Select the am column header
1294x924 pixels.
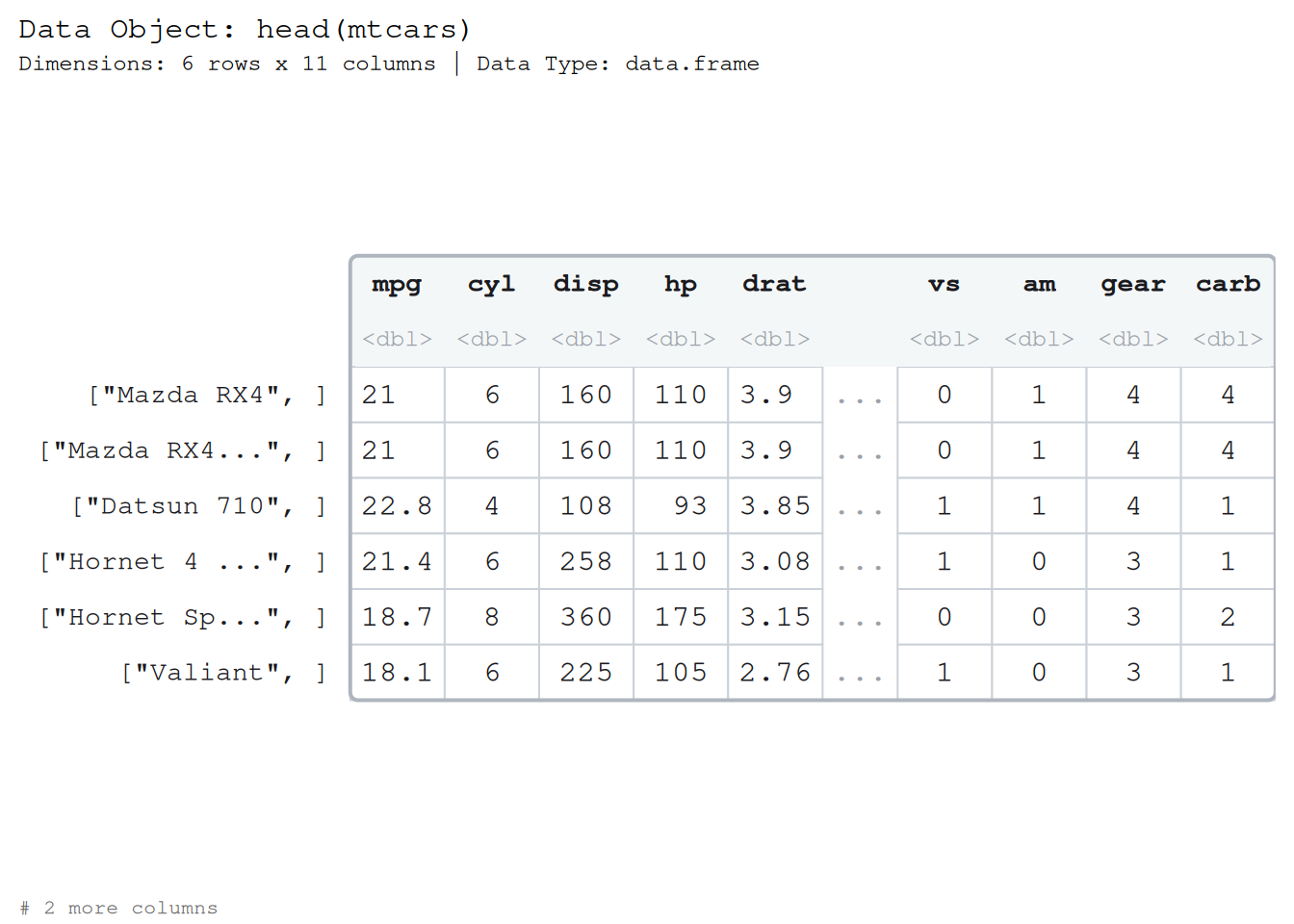point(1039,285)
